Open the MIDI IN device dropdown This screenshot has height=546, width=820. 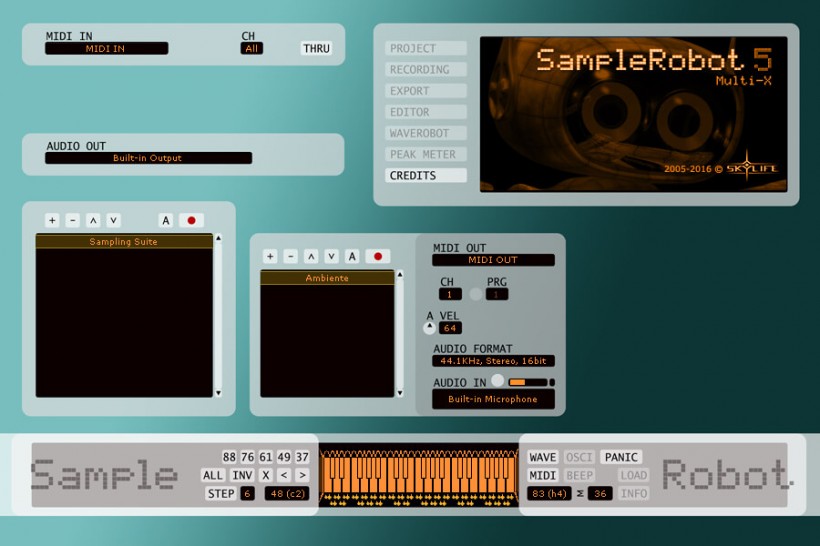(x=106, y=48)
